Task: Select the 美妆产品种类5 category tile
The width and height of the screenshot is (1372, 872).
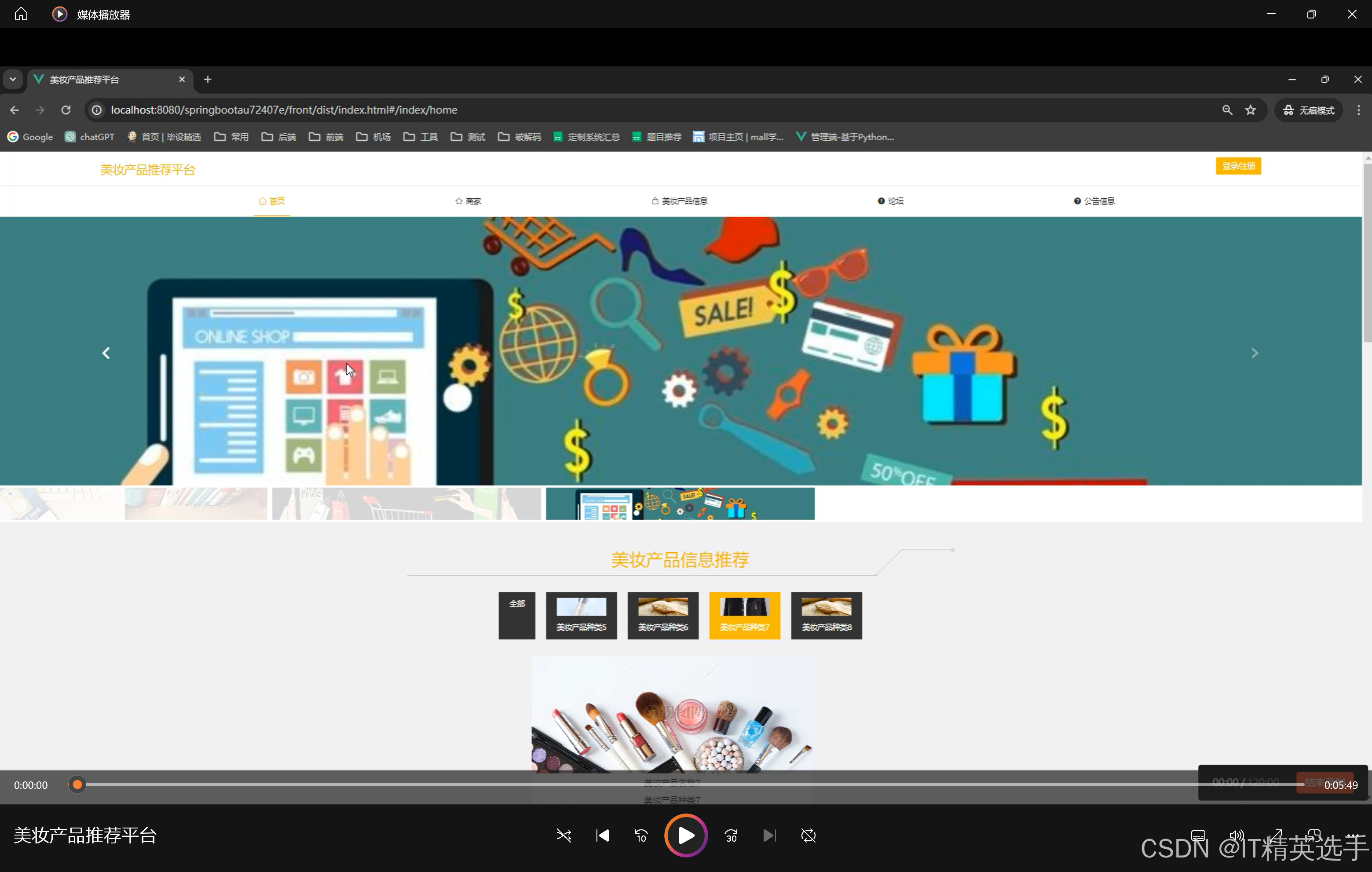Action: pos(581,615)
